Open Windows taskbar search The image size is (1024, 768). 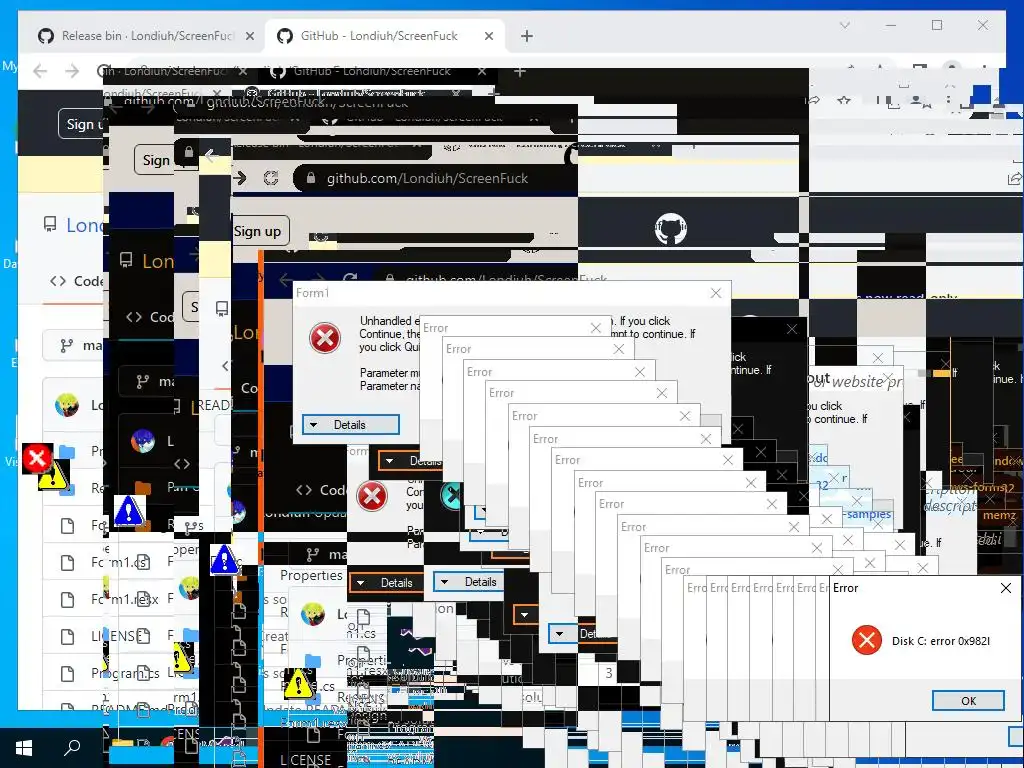[x=72, y=748]
